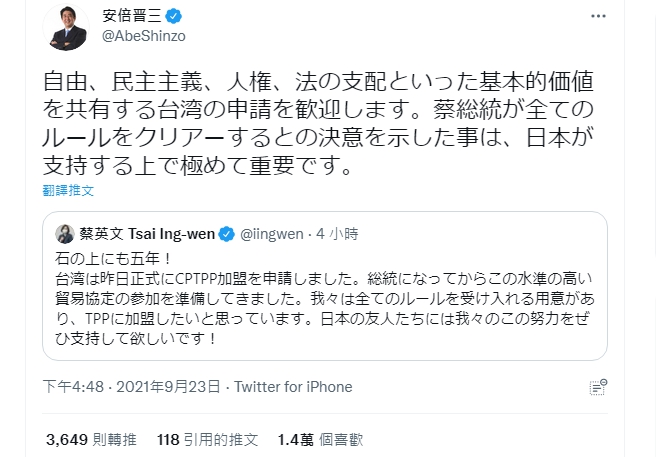Image resolution: width=656 pixels, height=457 pixels.
Task: Click the verified badge next to 安倍晋三
Action: [174, 16]
